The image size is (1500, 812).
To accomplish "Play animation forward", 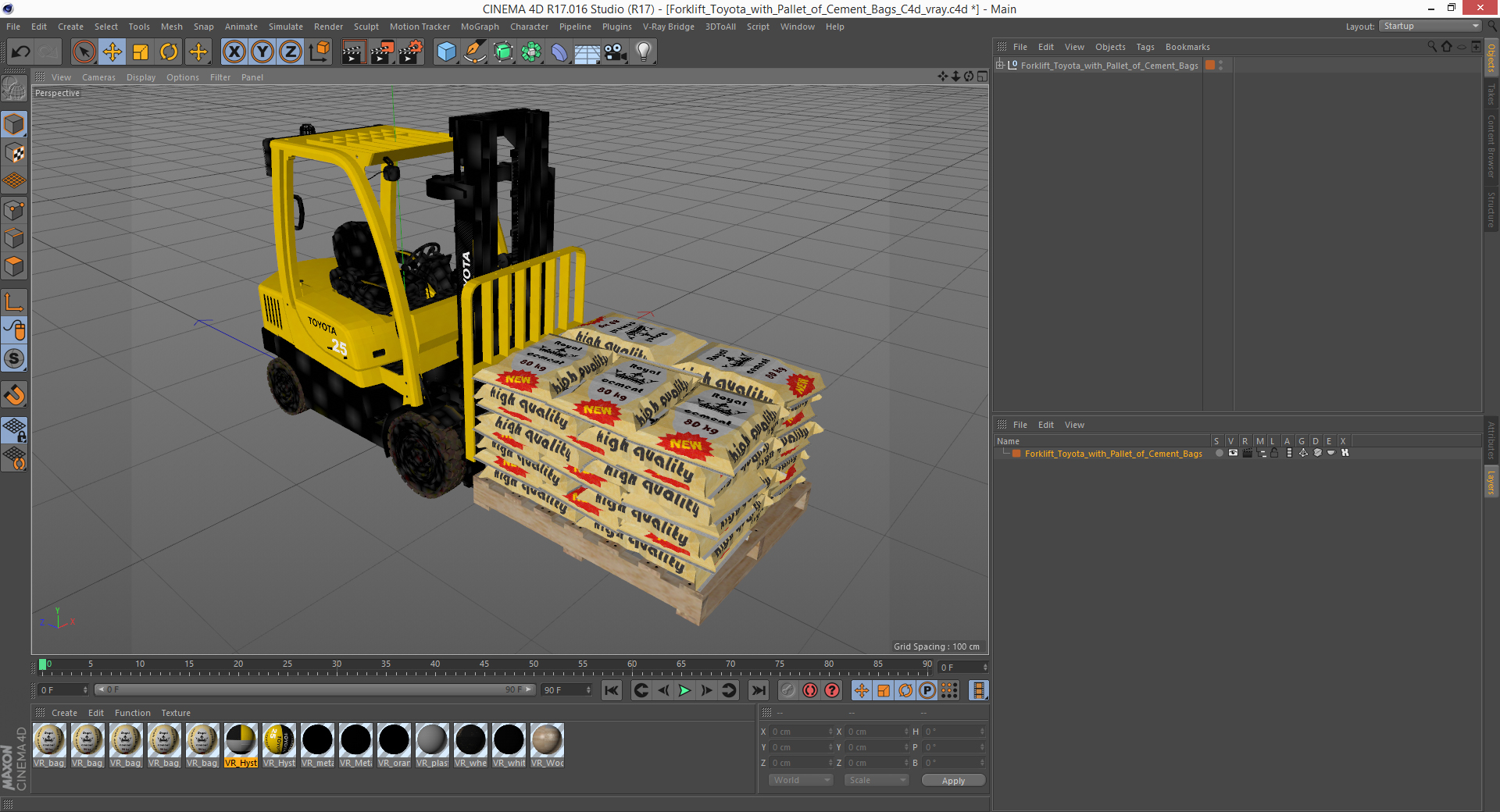I will (x=684, y=690).
